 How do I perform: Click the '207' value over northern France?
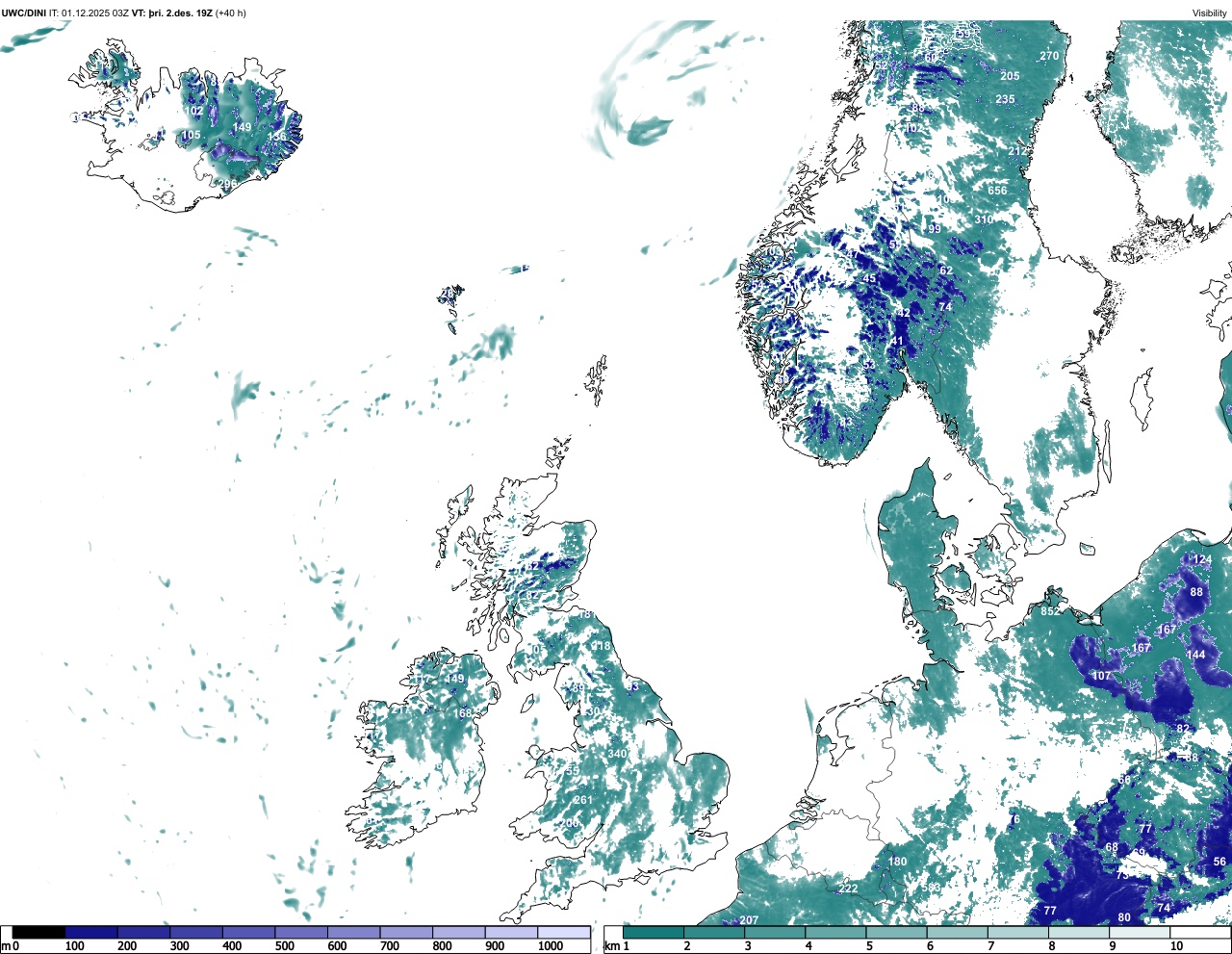click(x=749, y=921)
